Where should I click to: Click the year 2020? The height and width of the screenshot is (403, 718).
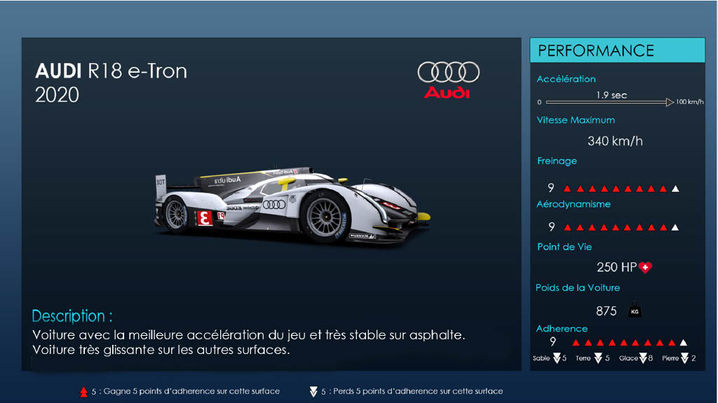pyautogui.click(x=57, y=95)
